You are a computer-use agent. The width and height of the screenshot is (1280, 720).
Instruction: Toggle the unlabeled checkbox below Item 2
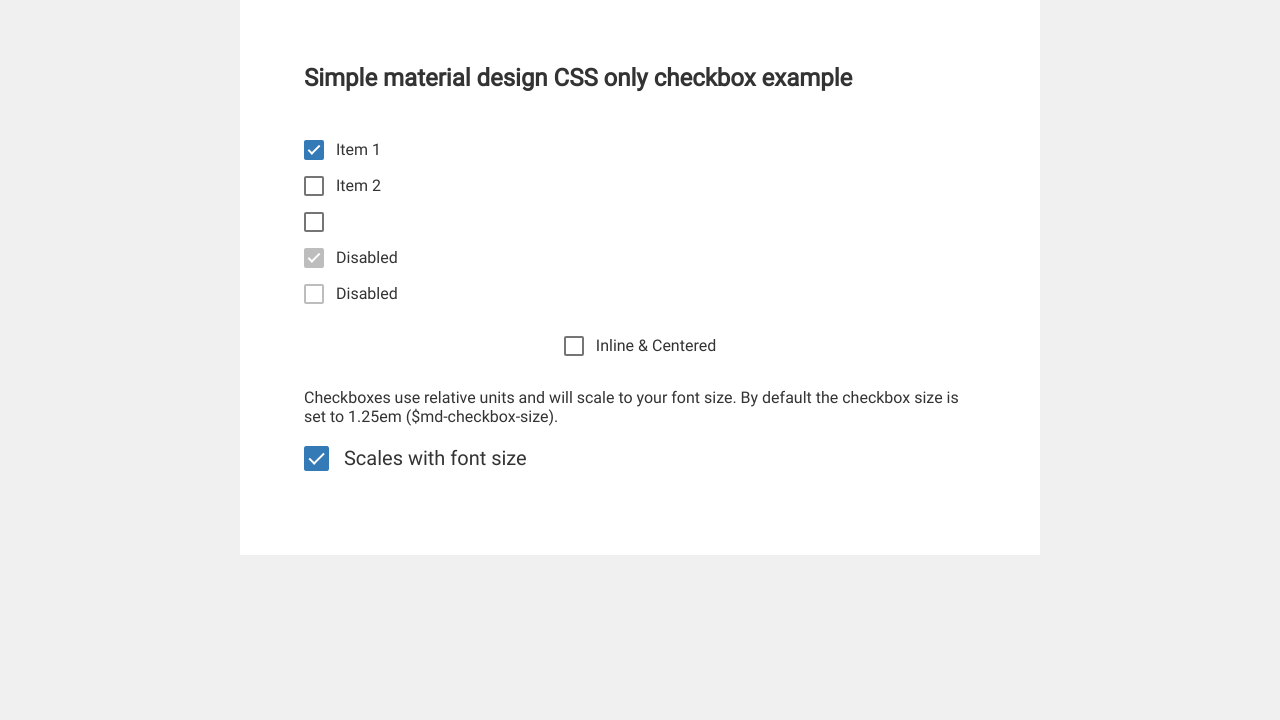click(314, 222)
